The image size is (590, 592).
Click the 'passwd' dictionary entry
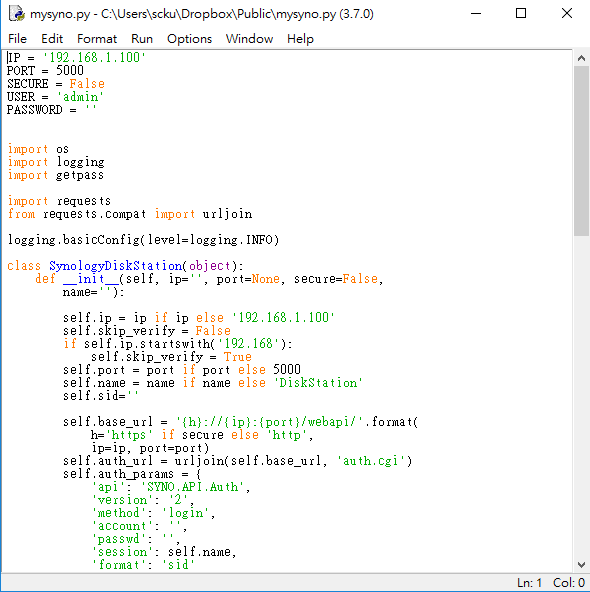136,539
